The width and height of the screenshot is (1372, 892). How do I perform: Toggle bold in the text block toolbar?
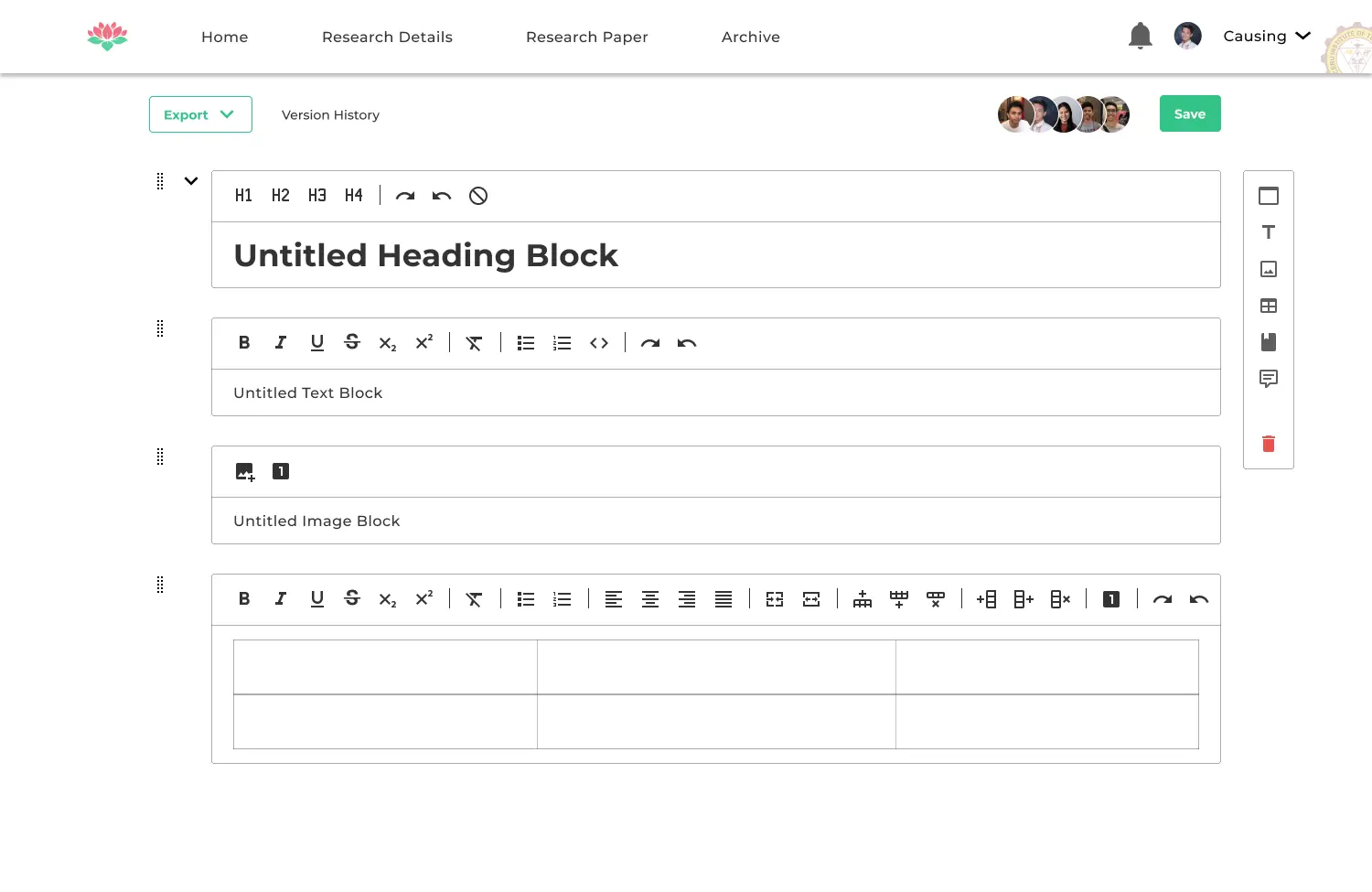(244, 343)
